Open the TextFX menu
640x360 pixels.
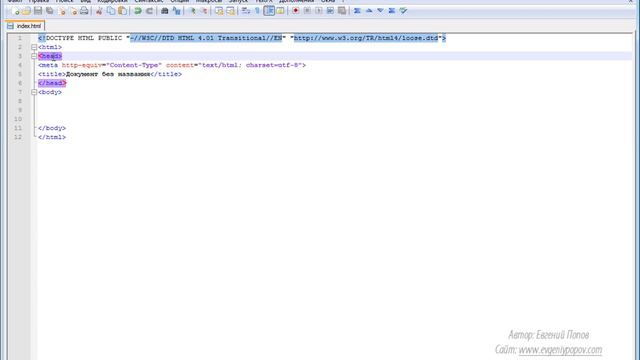tap(264, 1)
